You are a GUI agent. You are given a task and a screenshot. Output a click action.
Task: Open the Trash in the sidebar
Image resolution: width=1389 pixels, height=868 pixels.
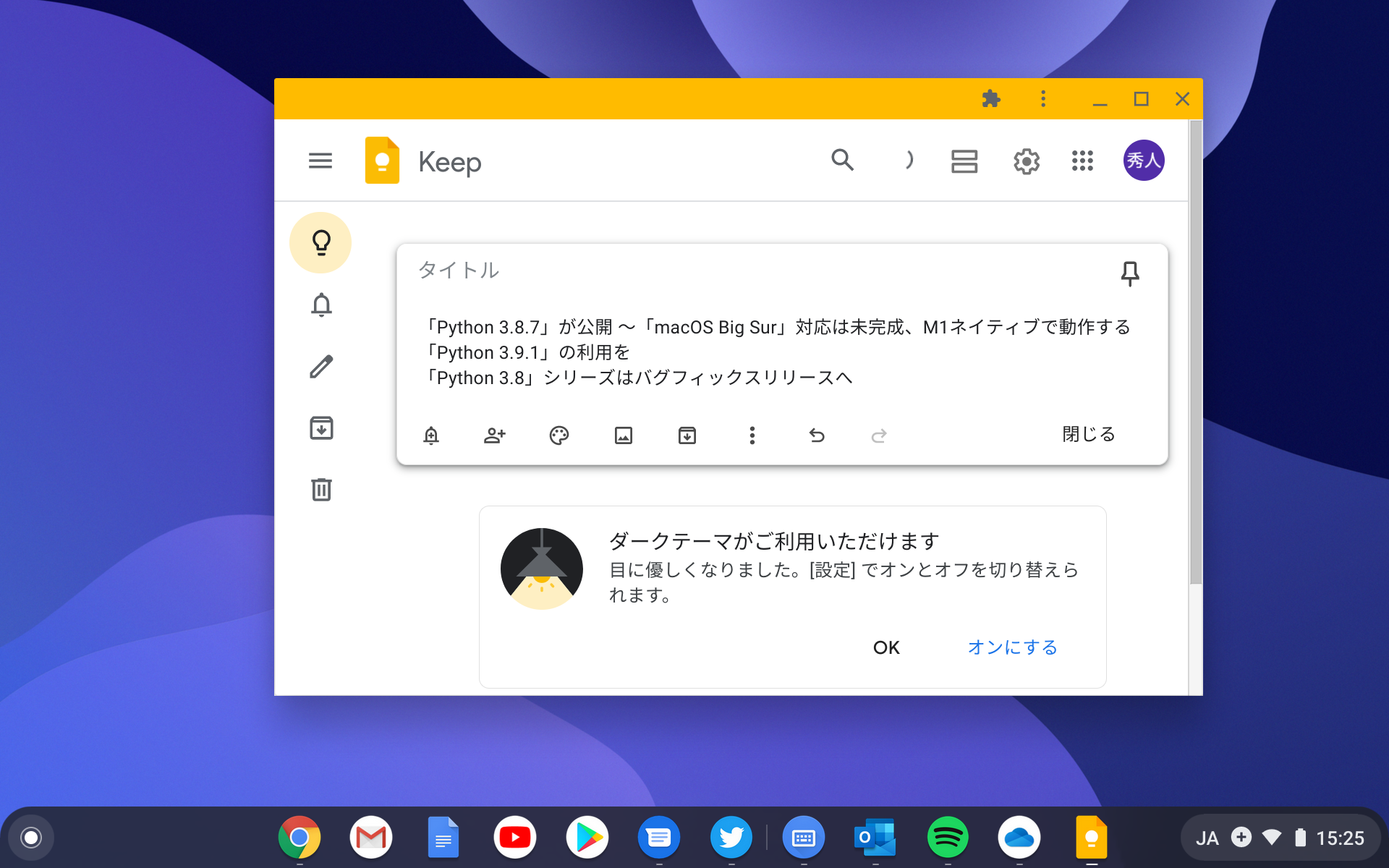click(x=320, y=490)
